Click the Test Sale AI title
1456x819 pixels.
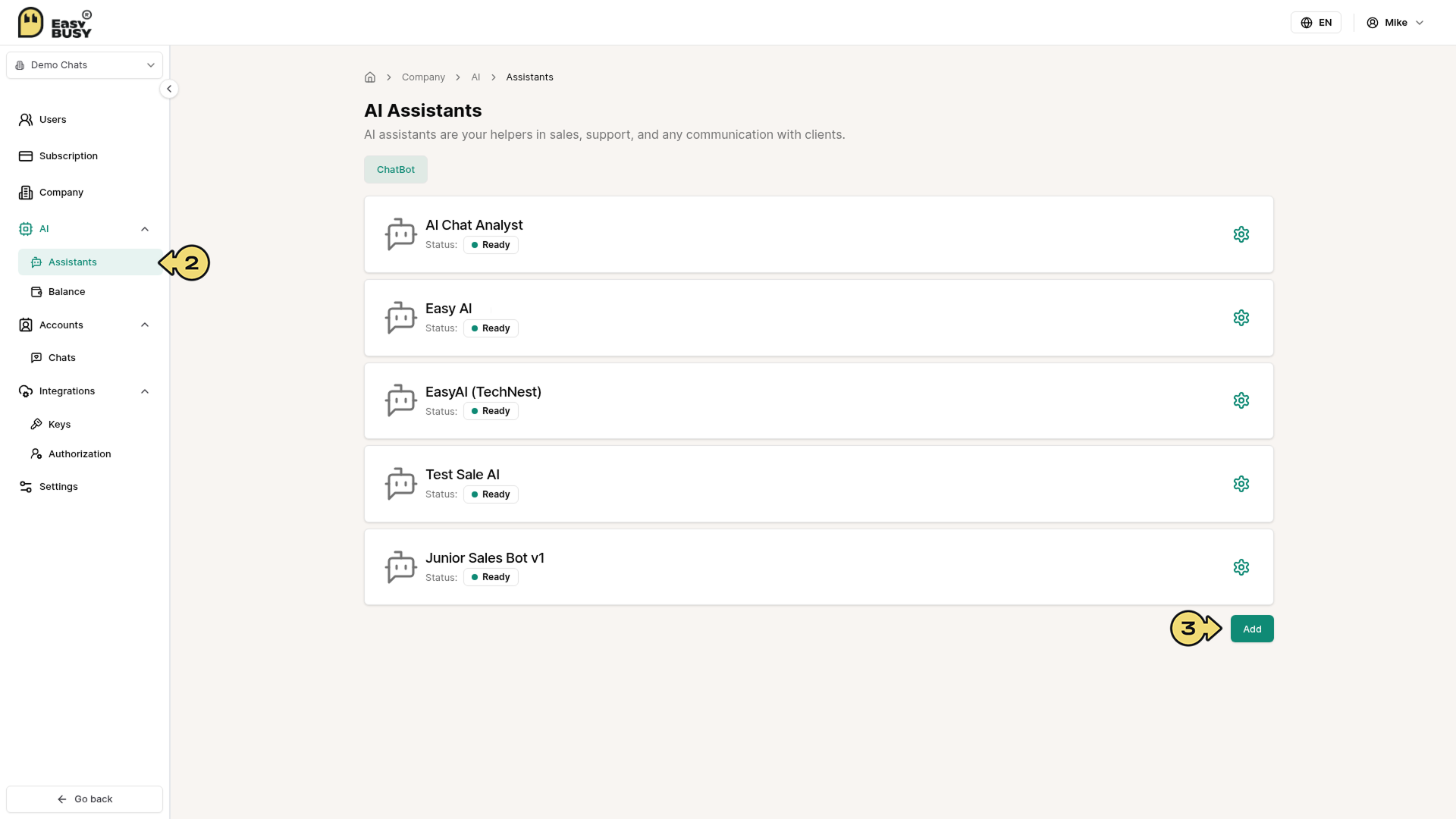pyautogui.click(x=463, y=475)
